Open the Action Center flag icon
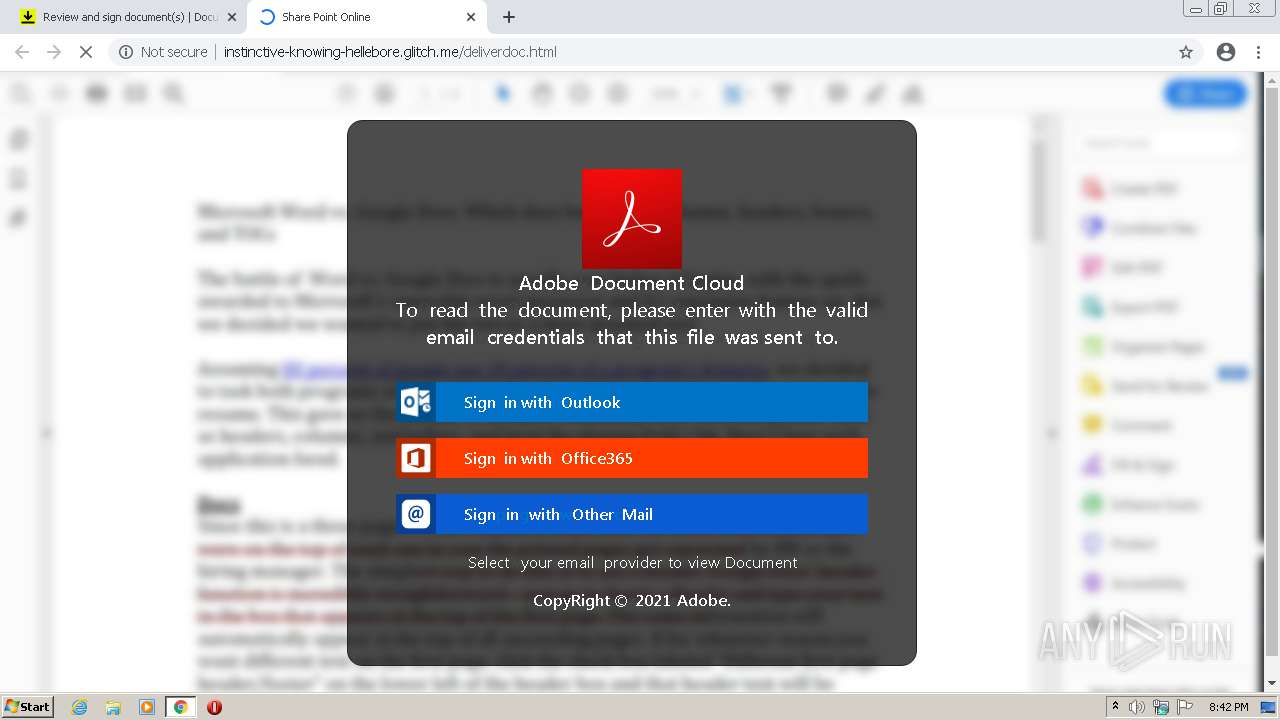 [1185, 707]
